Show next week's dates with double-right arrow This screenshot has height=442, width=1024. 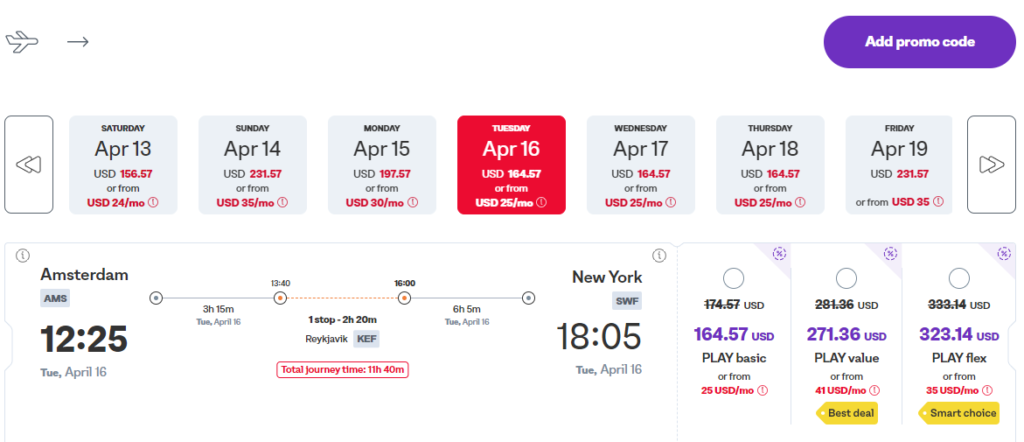coord(991,165)
